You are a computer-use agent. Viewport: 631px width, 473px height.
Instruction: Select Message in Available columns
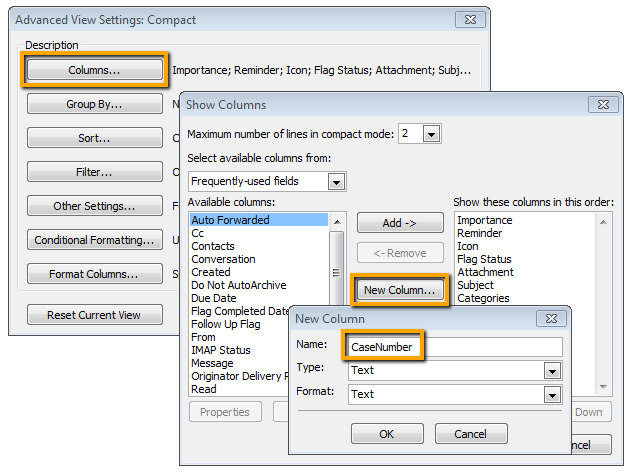pyautogui.click(x=240, y=363)
